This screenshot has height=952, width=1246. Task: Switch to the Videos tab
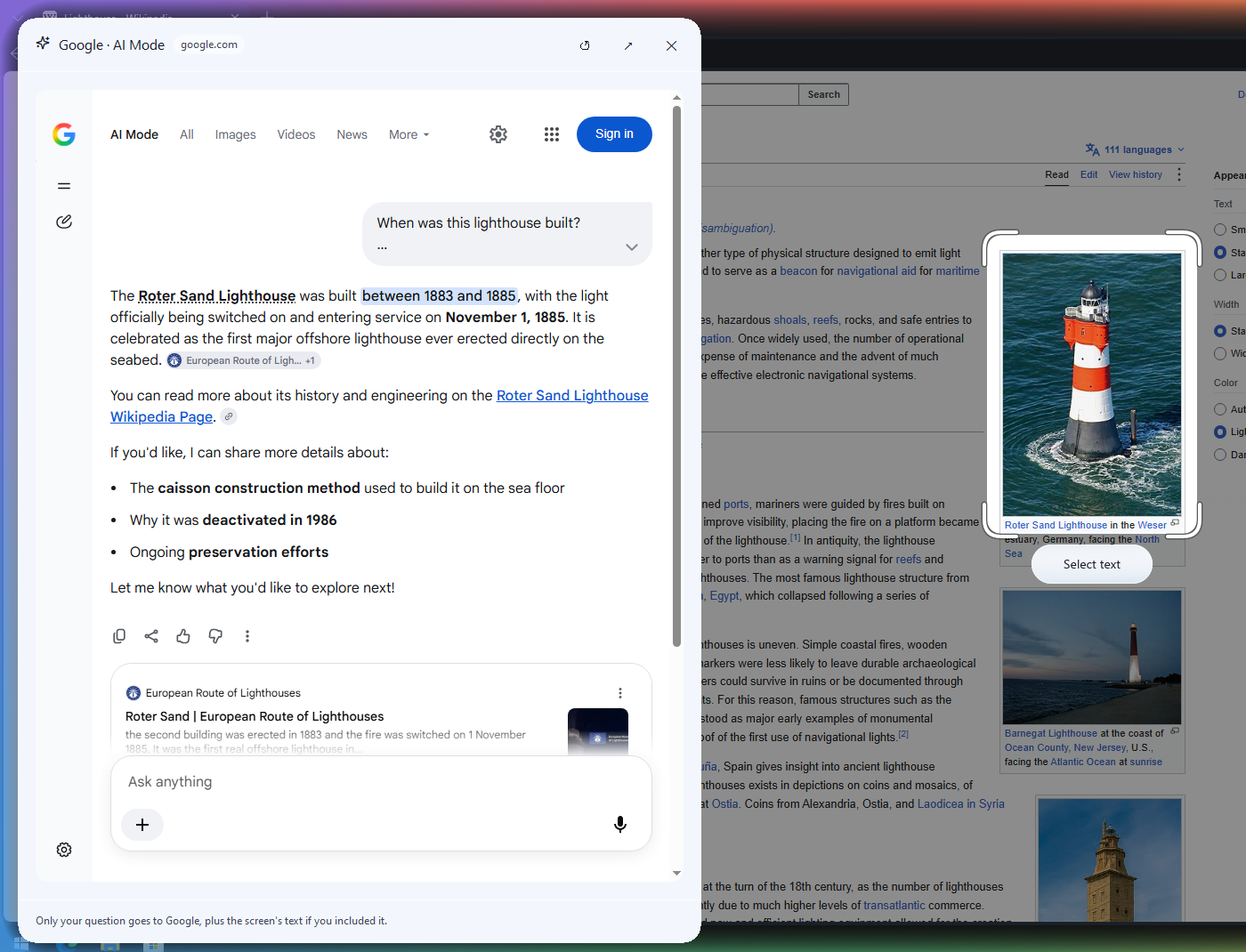click(296, 134)
